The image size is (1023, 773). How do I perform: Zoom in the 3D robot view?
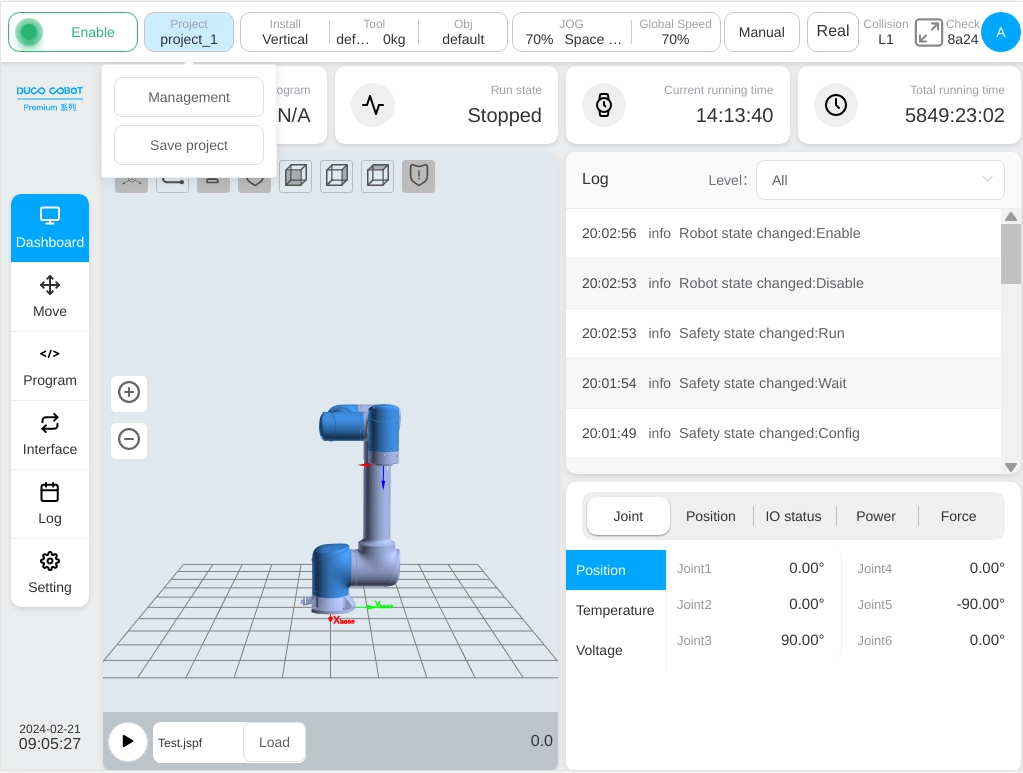129,393
